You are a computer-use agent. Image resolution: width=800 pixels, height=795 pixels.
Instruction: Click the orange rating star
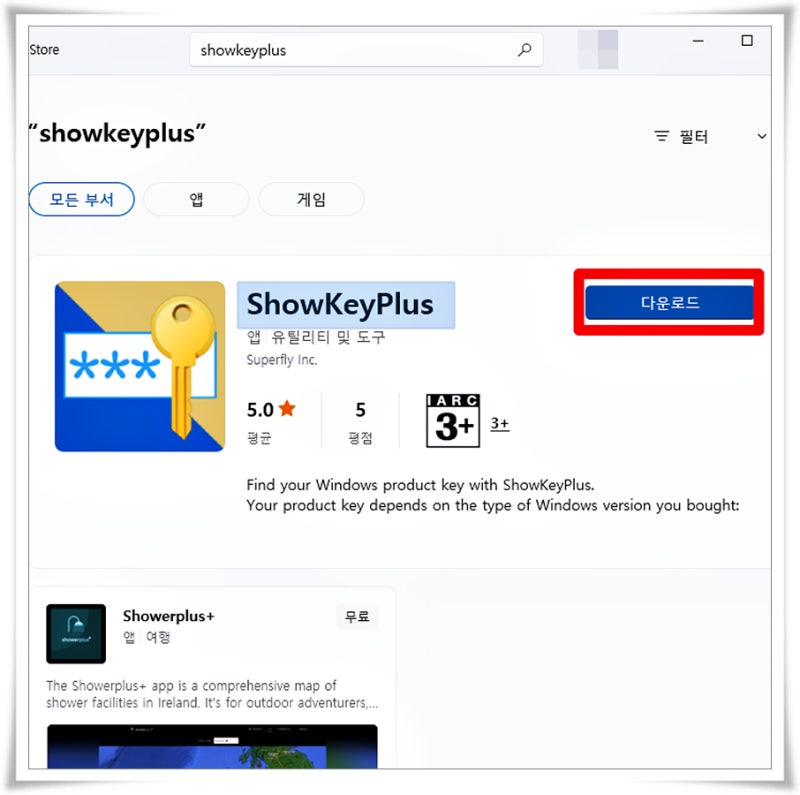(287, 408)
